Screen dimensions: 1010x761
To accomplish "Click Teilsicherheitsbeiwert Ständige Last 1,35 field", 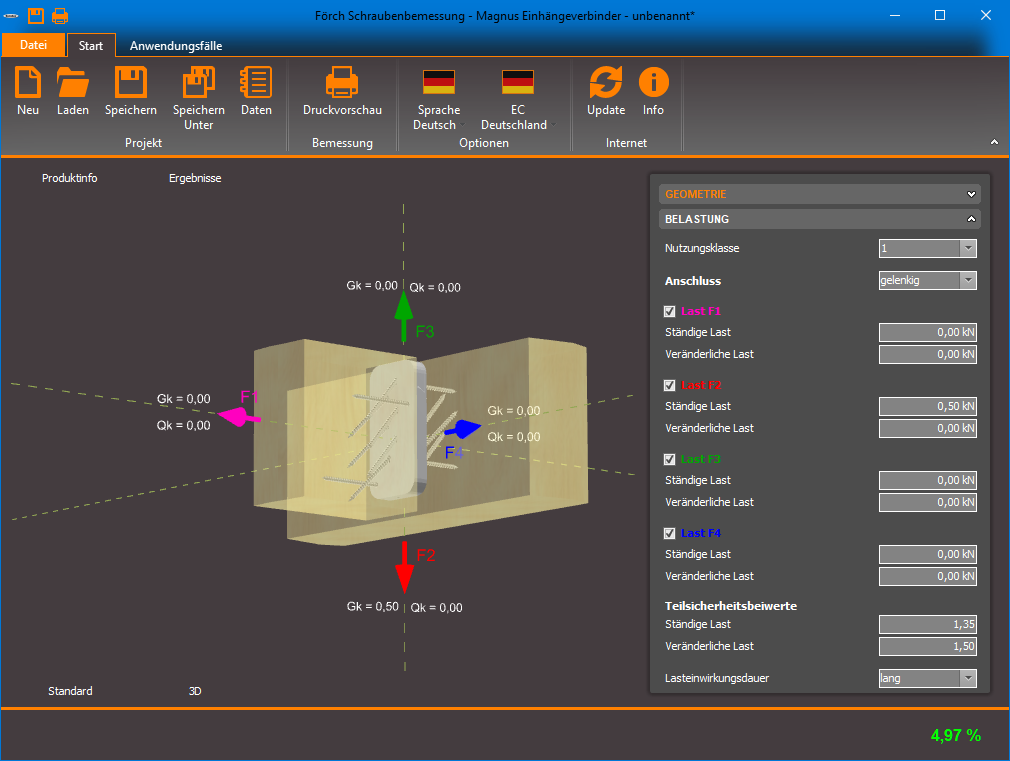I will pos(928,624).
